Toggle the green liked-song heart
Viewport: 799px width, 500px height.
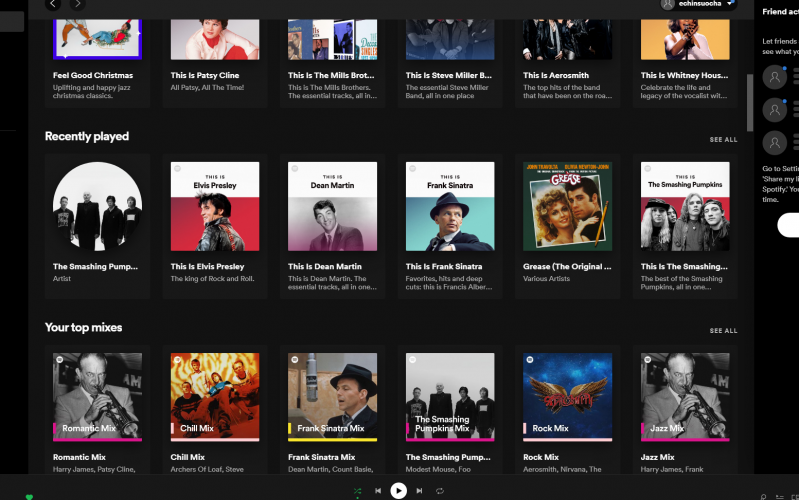click(x=29, y=496)
